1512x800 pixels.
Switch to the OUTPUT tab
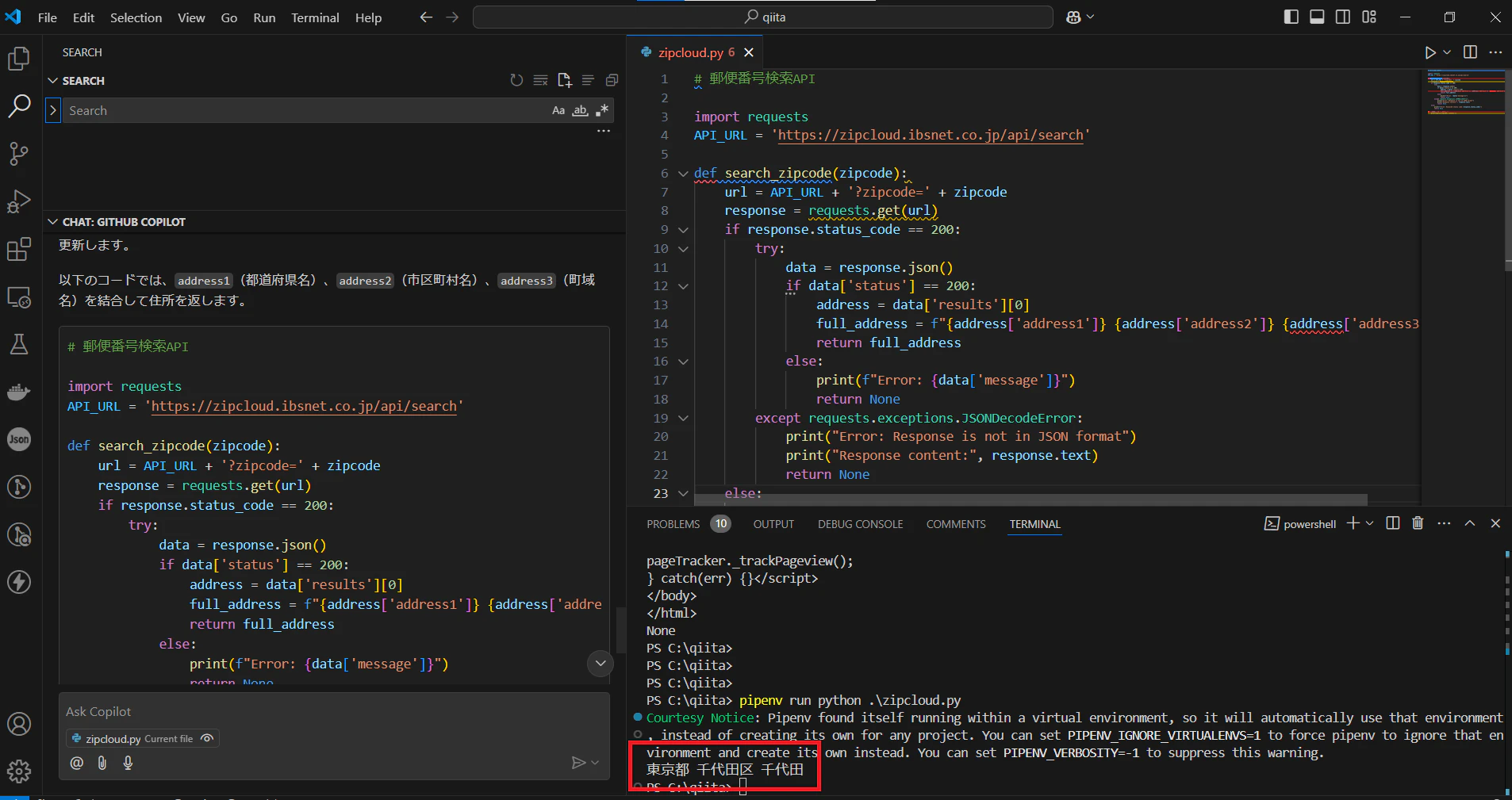pos(773,524)
